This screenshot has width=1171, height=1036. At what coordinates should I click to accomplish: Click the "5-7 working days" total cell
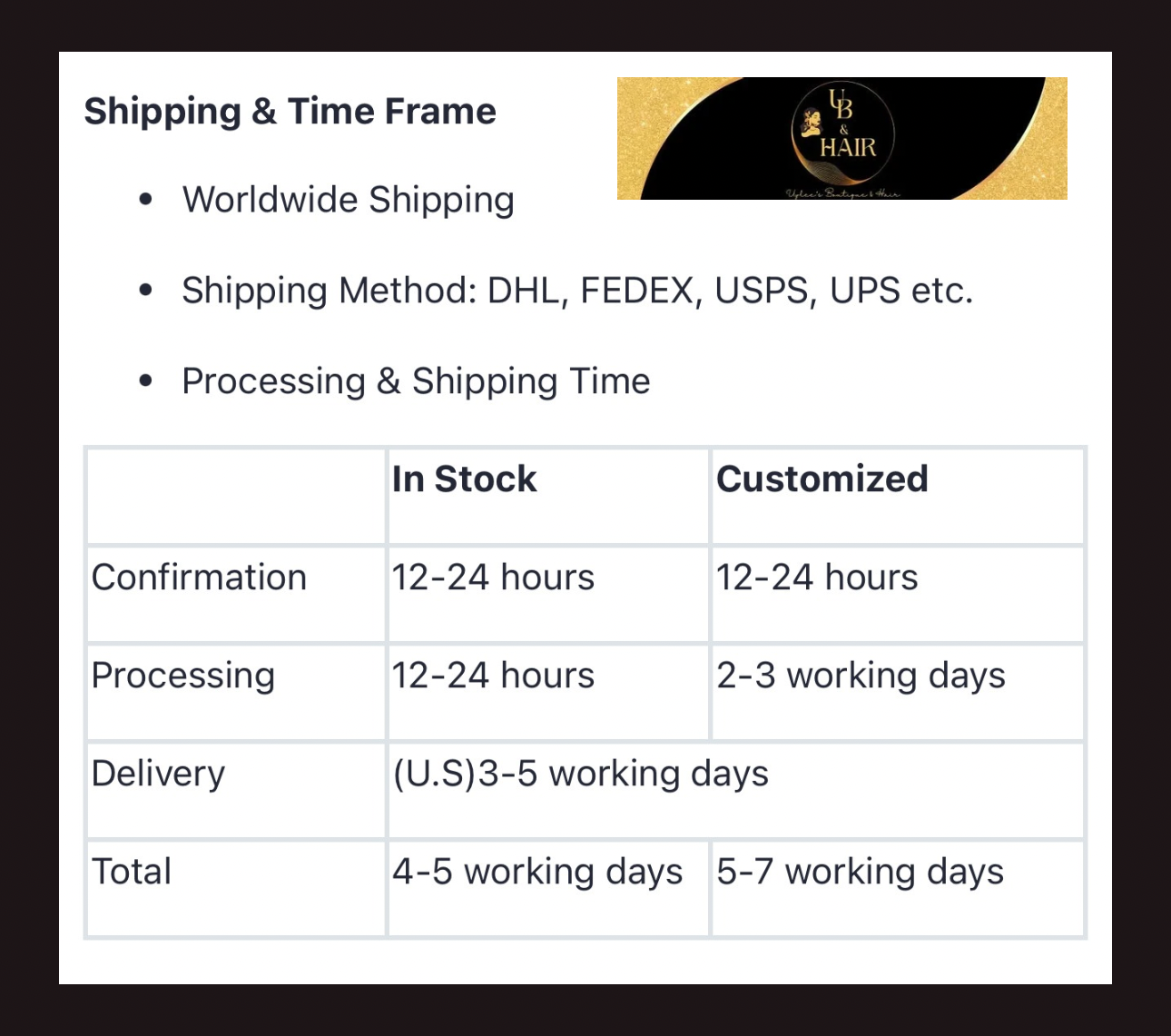click(x=860, y=872)
